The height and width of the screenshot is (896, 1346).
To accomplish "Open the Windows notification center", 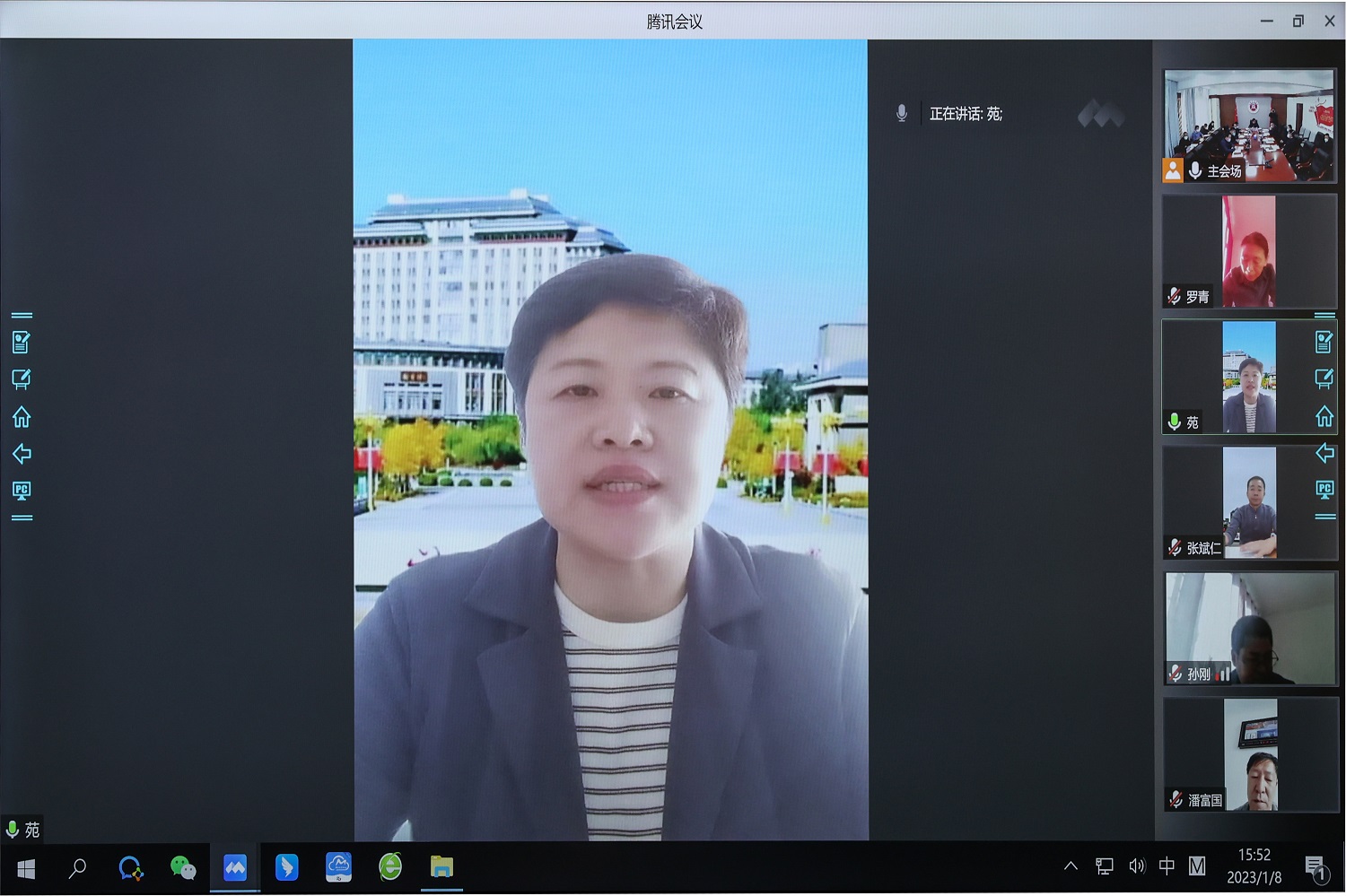I will pyautogui.click(x=1315, y=867).
